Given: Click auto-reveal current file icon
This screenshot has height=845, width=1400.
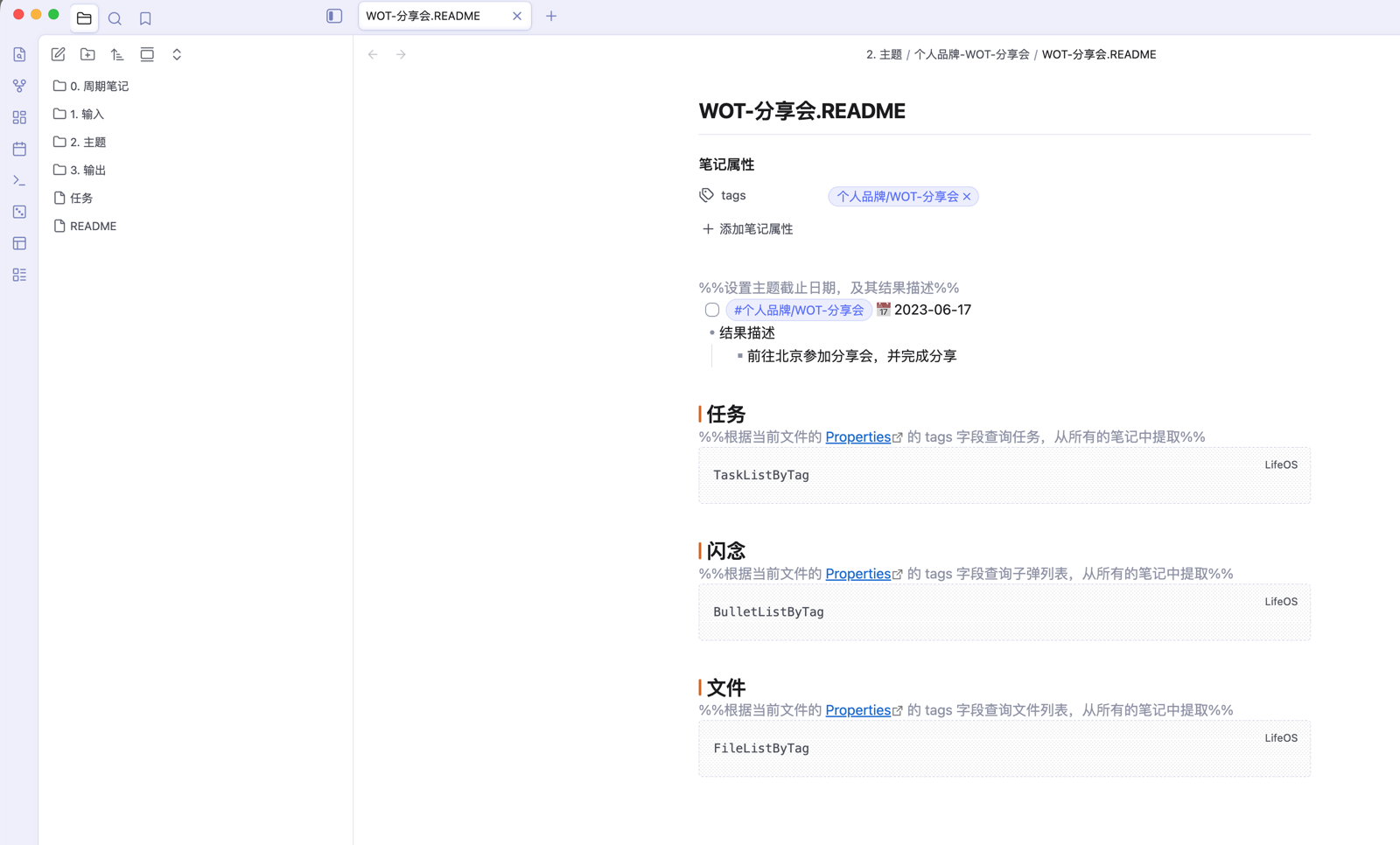Looking at the screenshot, I should [x=147, y=54].
